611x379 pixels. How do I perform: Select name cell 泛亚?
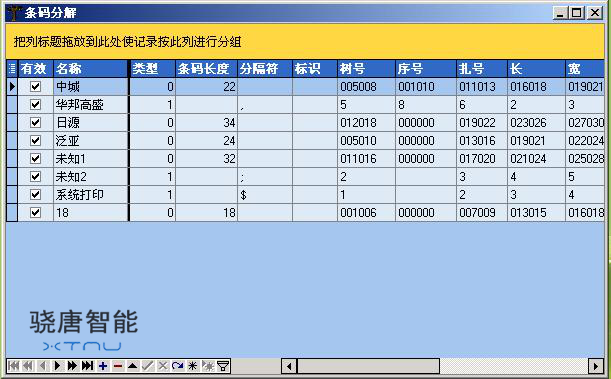91,140
